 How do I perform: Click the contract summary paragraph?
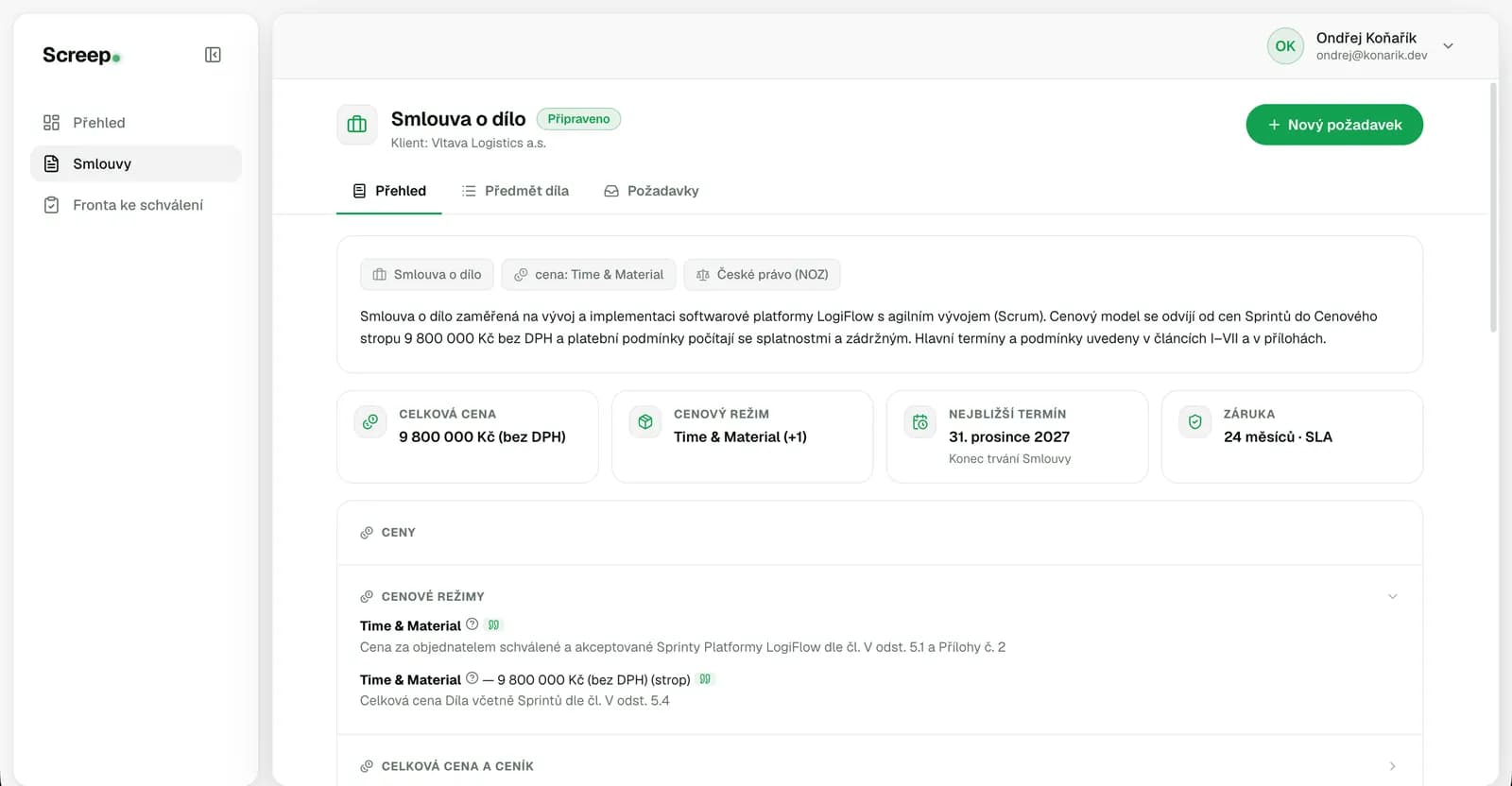[868, 328]
